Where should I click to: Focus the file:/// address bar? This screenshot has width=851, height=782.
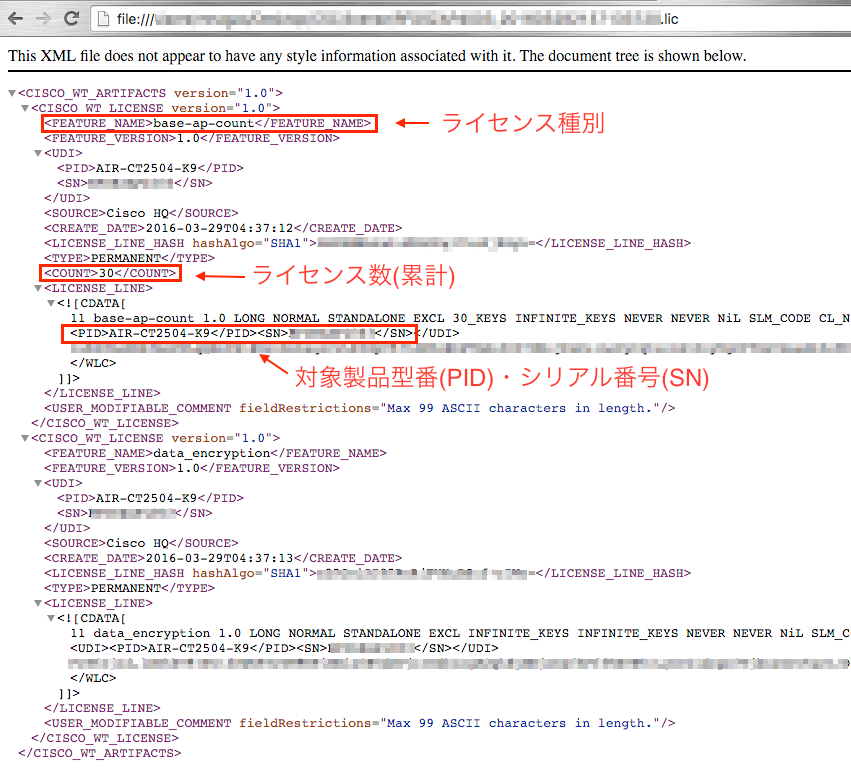[472, 19]
